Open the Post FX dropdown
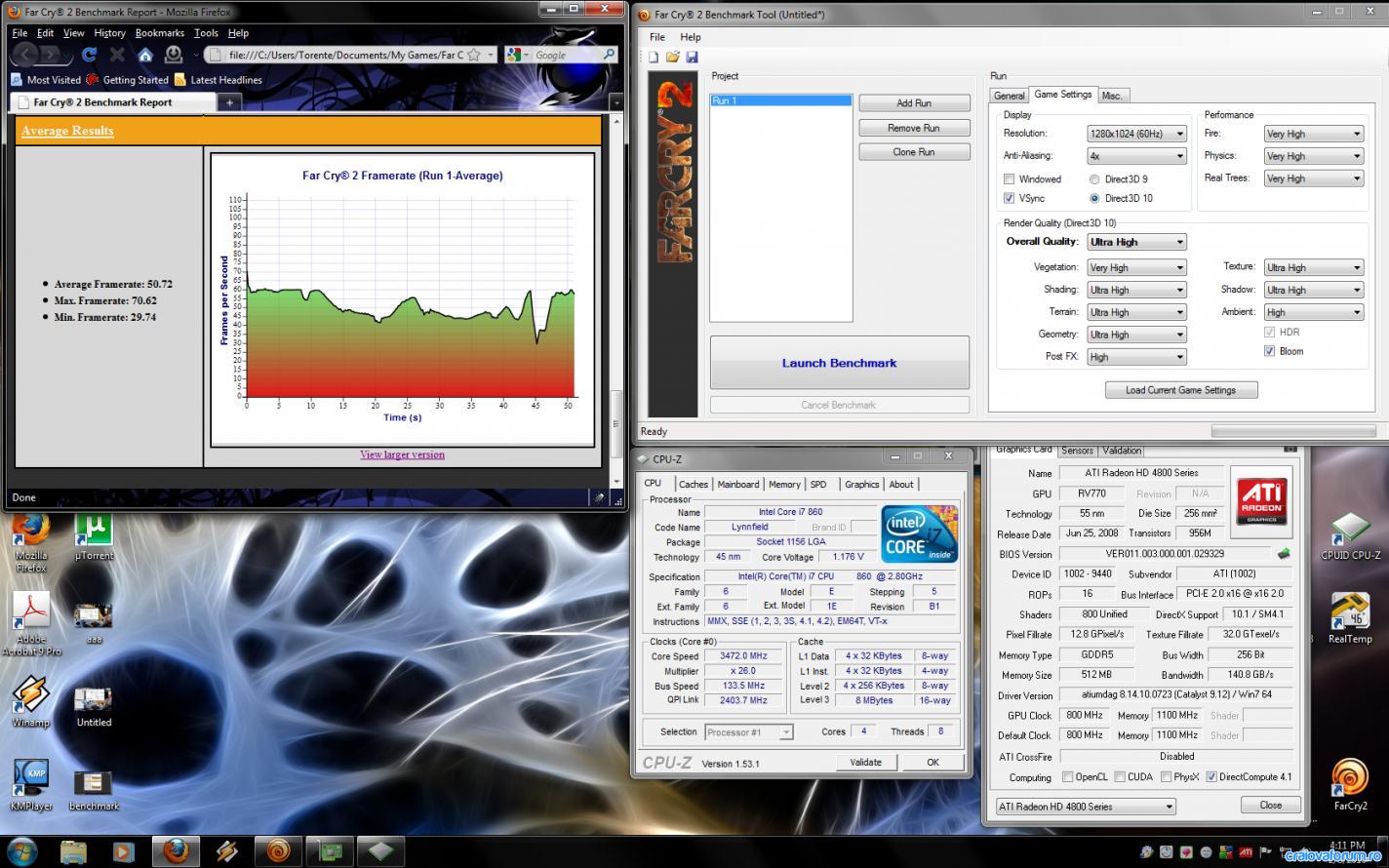This screenshot has width=1389, height=868. pyautogui.click(x=1136, y=357)
